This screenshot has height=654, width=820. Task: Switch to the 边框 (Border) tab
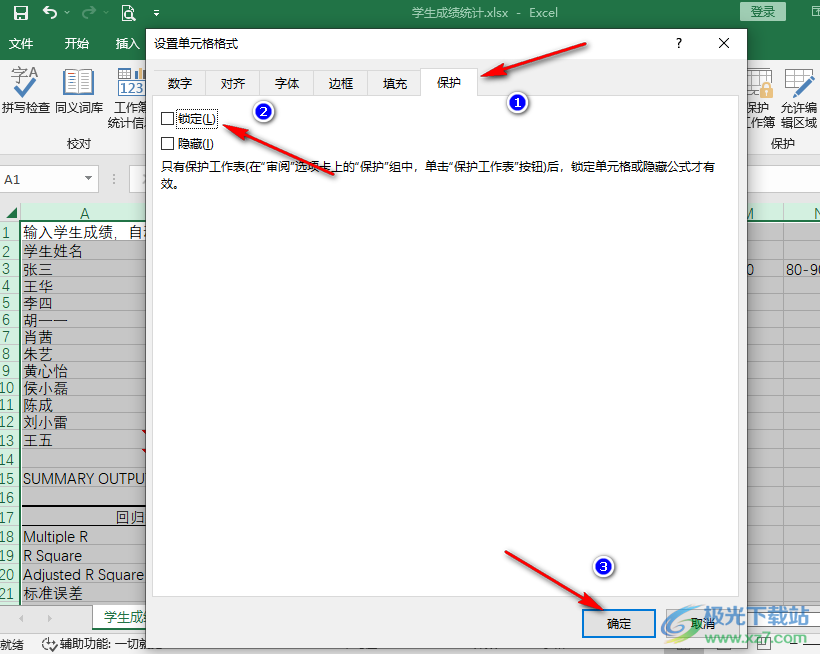coord(341,84)
